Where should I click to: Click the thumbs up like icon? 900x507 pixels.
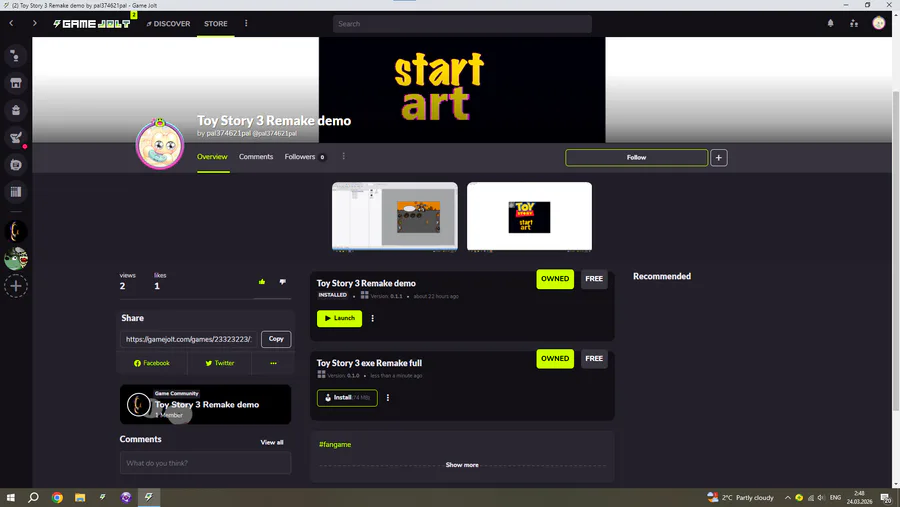click(x=262, y=282)
